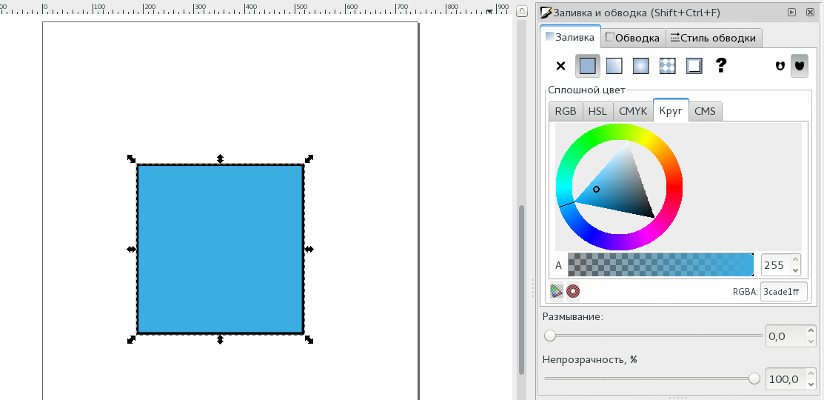Screen dimensions: 824x400
Task: Click the zoom lock icon above scrollbar
Action: tap(521, 11)
